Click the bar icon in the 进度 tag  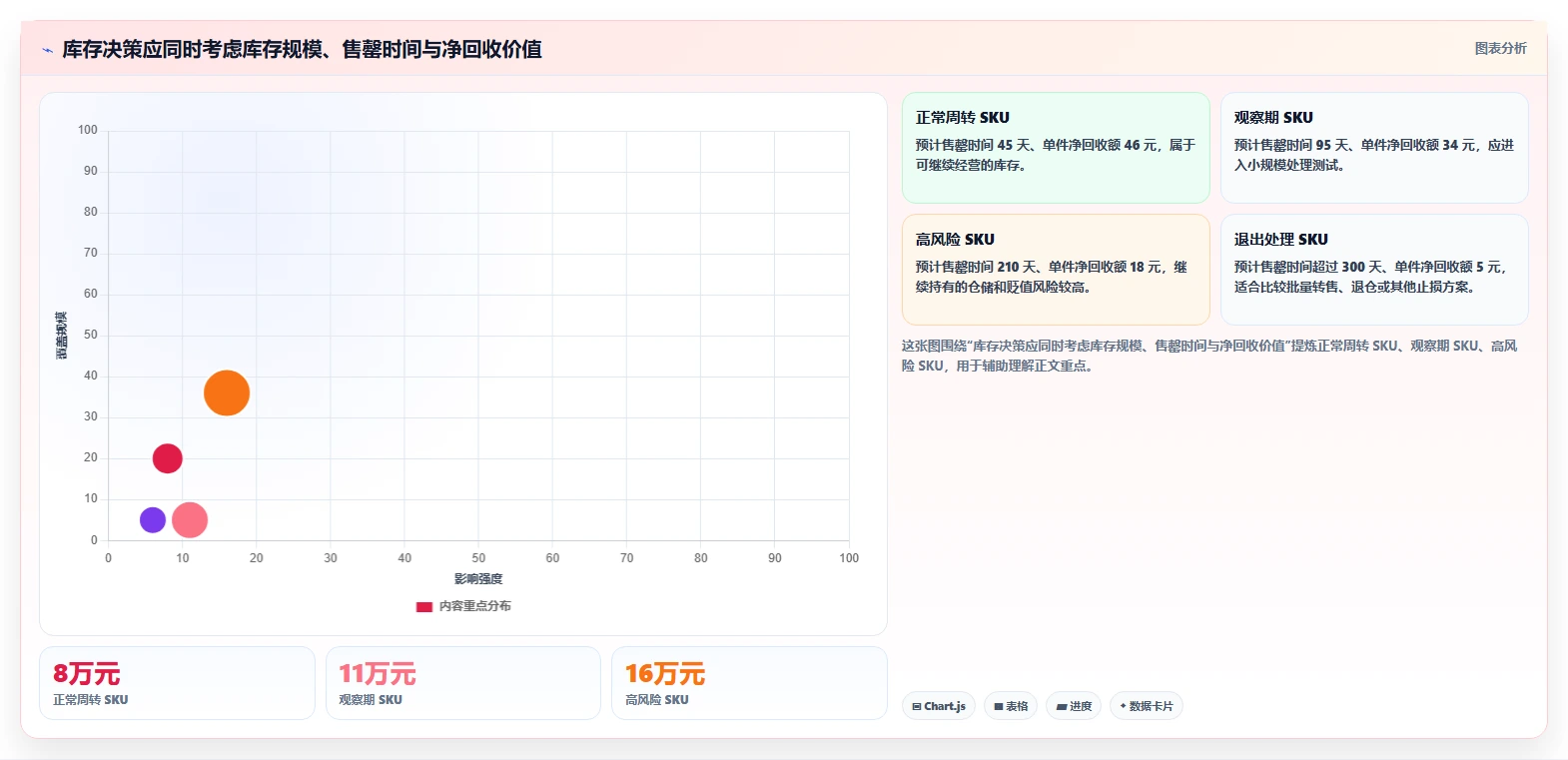[1062, 707]
